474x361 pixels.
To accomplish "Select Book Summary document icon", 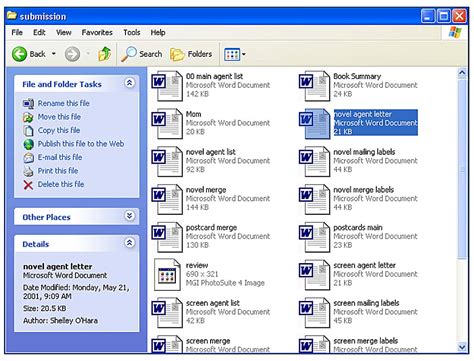I will coord(314,85).
